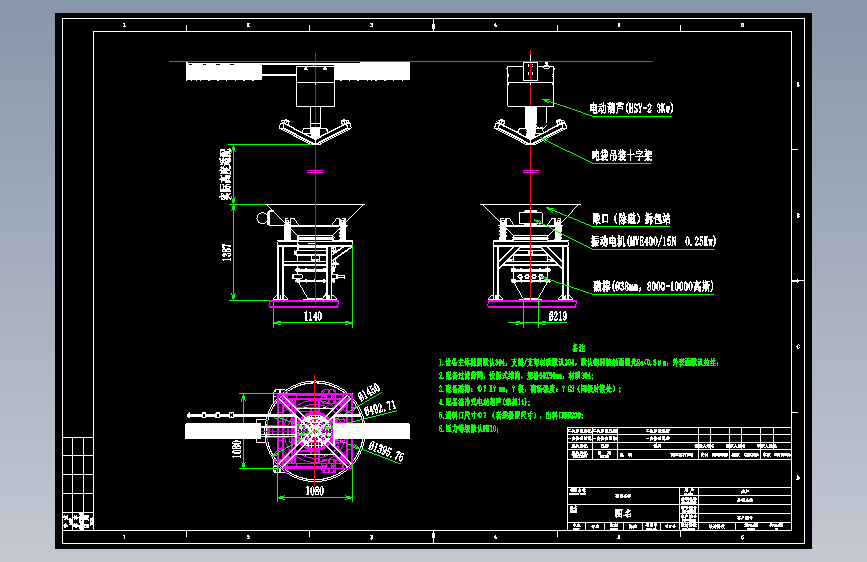Click the "Φ219" outlet diameter dimension

pos(557,316)
